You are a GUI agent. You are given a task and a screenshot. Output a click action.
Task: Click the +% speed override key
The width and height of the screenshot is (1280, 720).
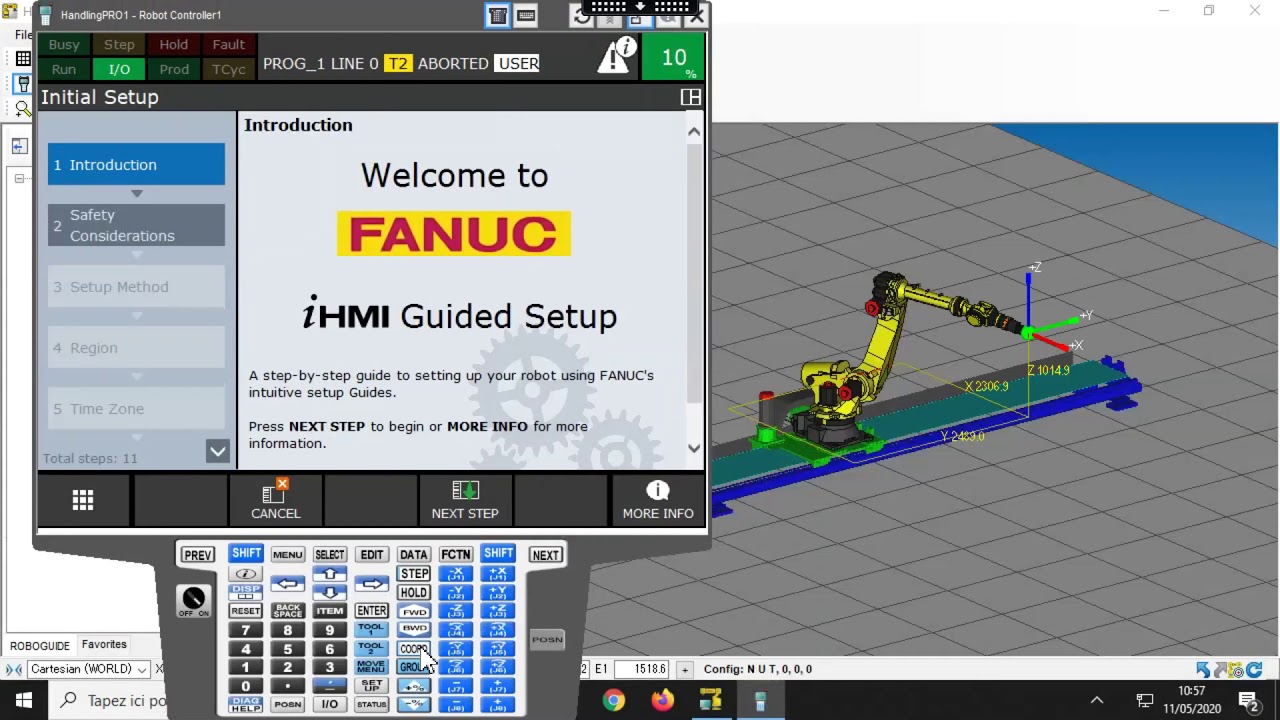pos(413,686)
